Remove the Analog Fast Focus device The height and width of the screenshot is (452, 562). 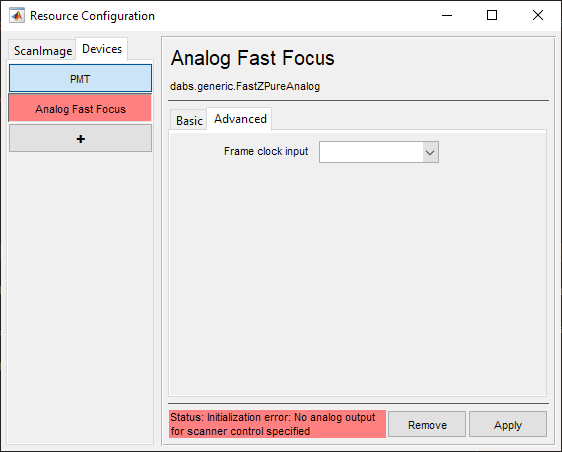click(427, 425)
